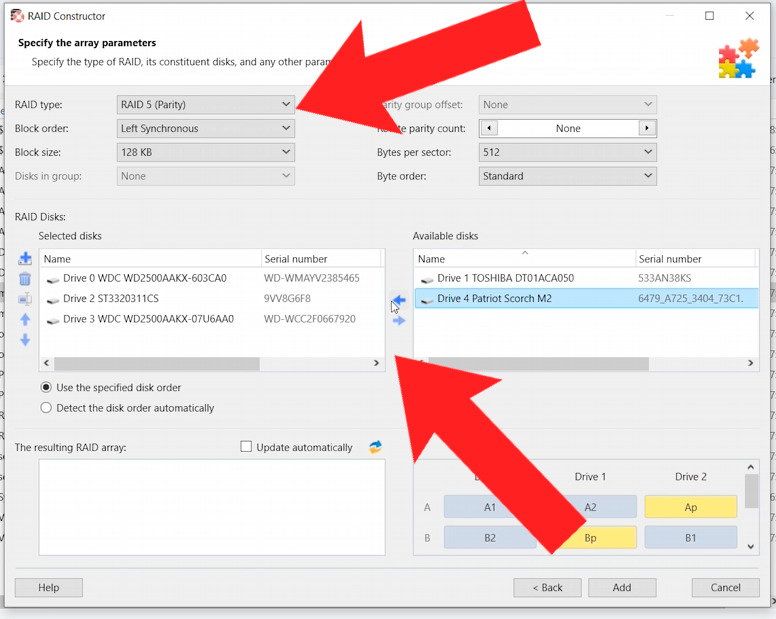Viewport: 776px width, 619px height.
Task: Click the Drive 2 ST3320311CS disk icon
Action: 52,299
